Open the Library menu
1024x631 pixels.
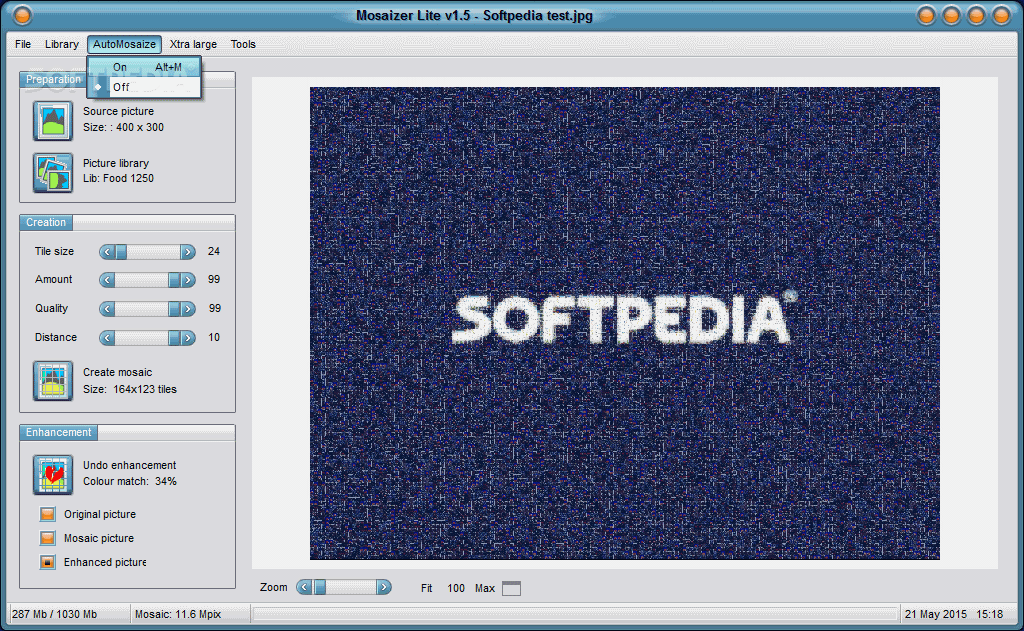[x=61, y=44]
